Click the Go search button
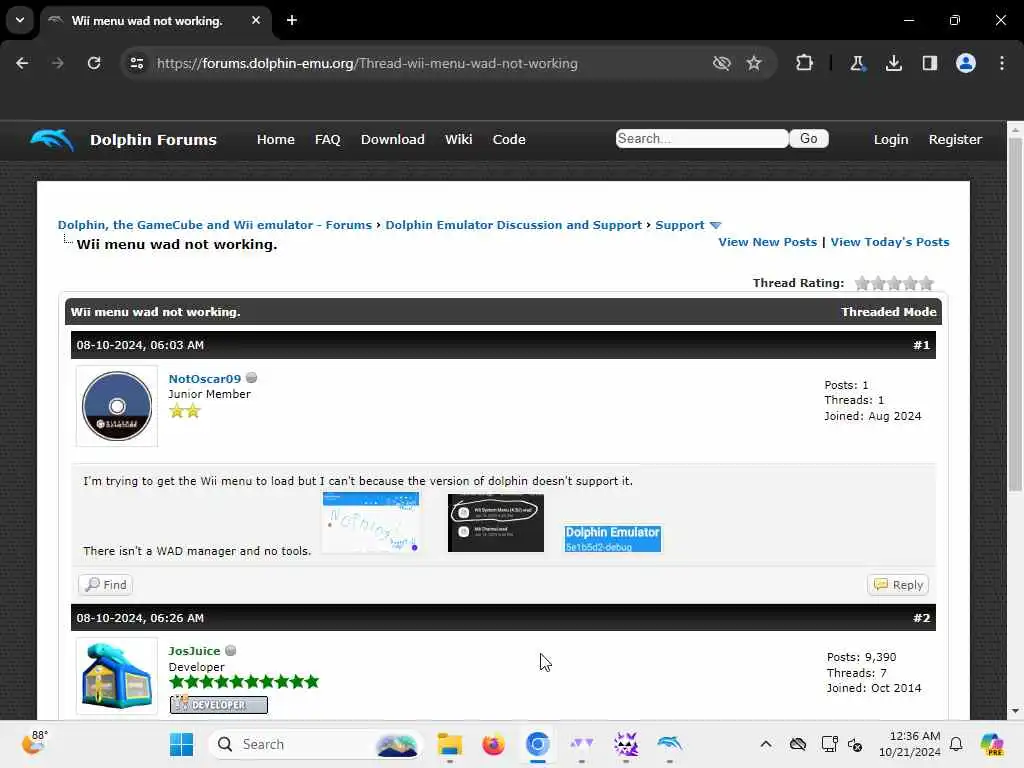1024x768 pixels. (x=808, y=138)
